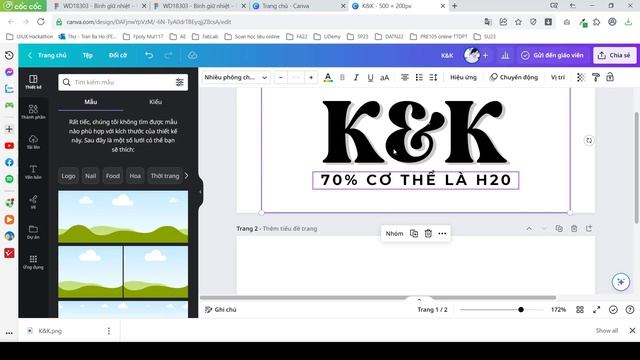Move Trang 2 up with chevron
This screenshot has height=360, width=640.
pos(529,229)
